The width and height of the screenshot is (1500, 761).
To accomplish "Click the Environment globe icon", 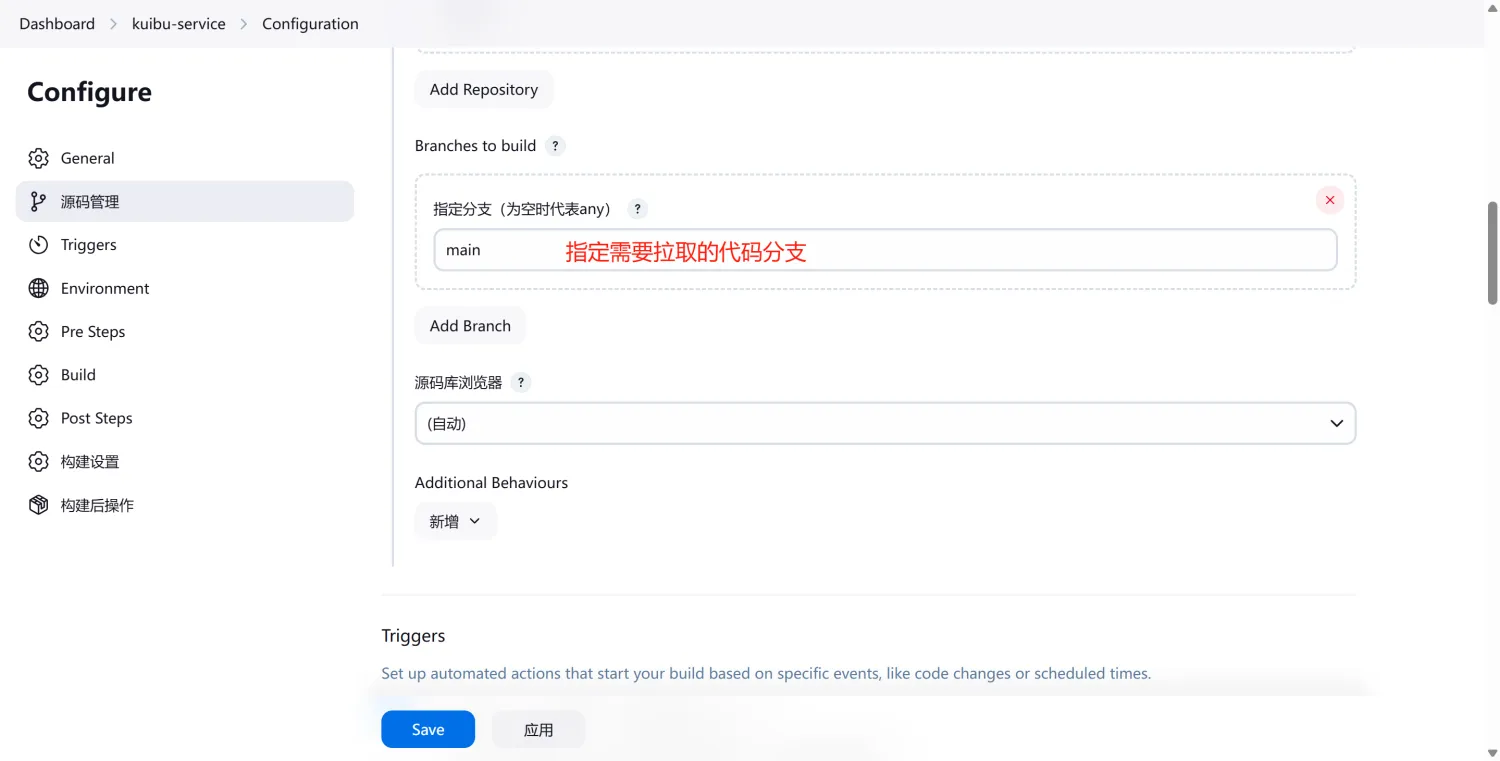I will [38, 288].
